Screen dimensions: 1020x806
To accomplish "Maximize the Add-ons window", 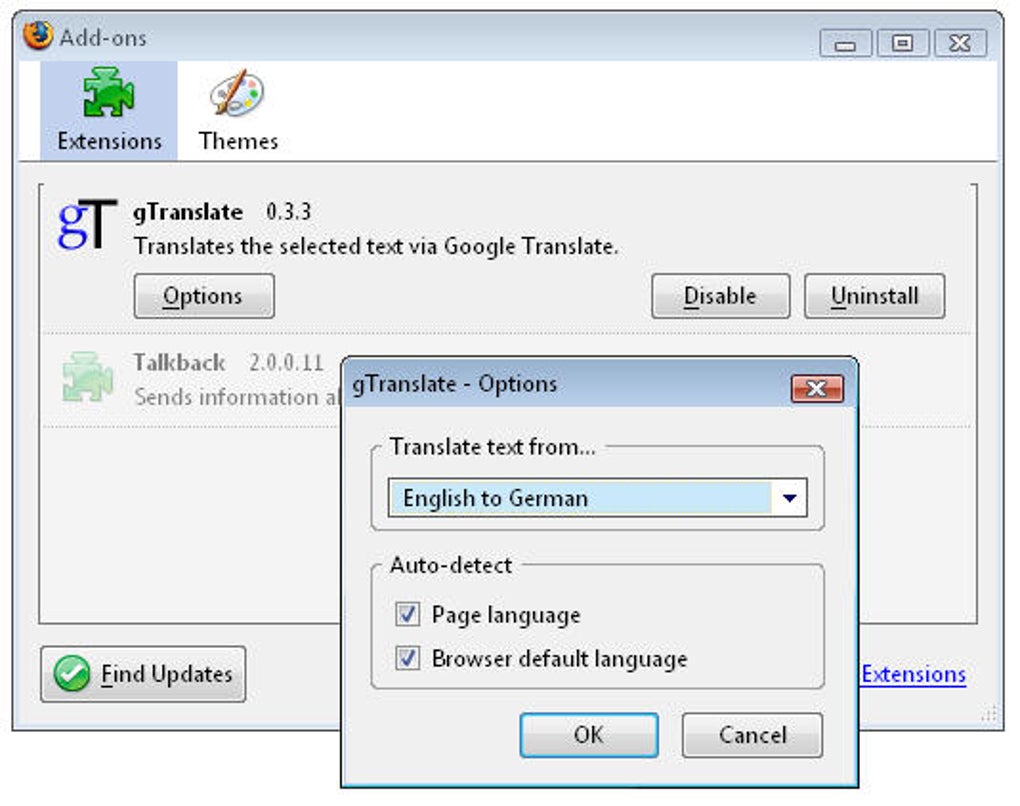I will 902,44.
